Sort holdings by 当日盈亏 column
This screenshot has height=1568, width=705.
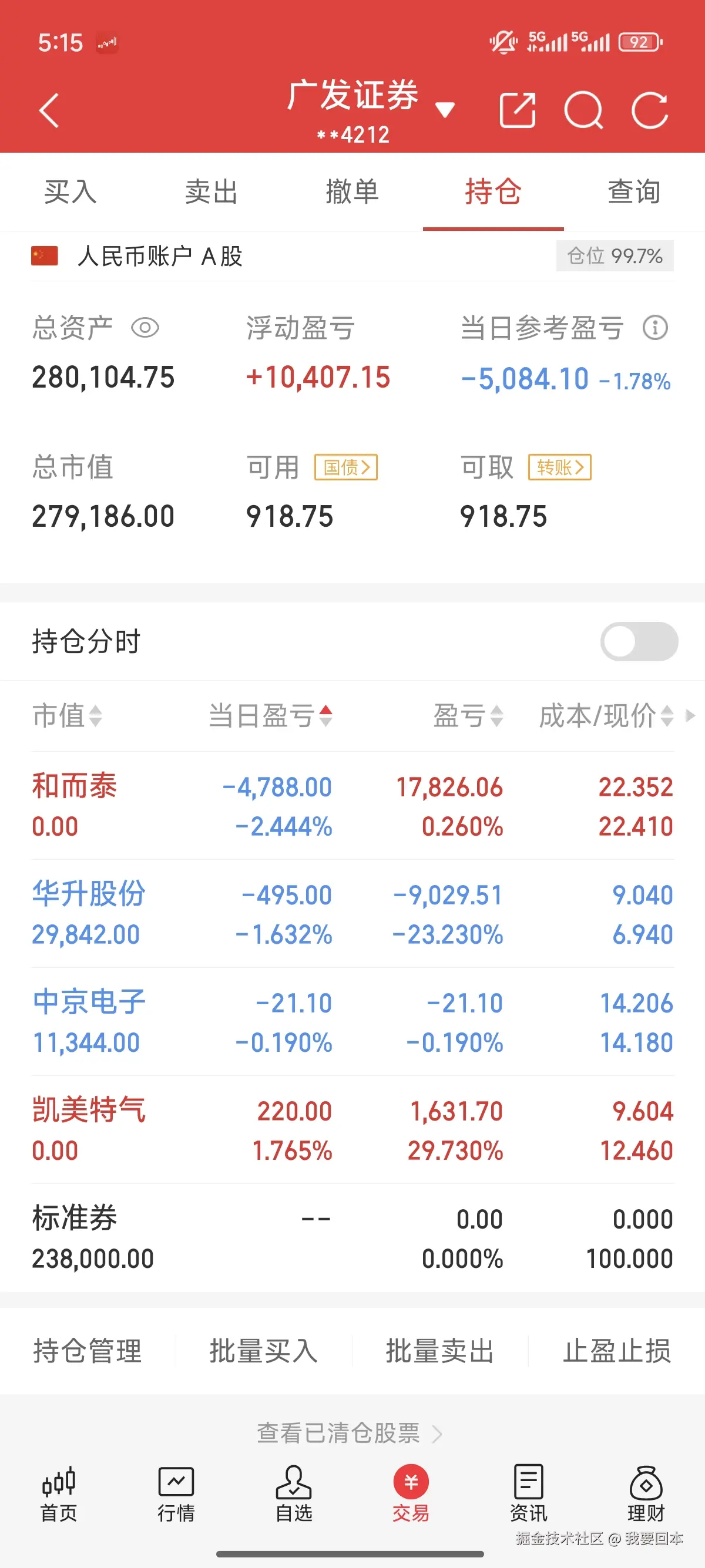[270, 716]
